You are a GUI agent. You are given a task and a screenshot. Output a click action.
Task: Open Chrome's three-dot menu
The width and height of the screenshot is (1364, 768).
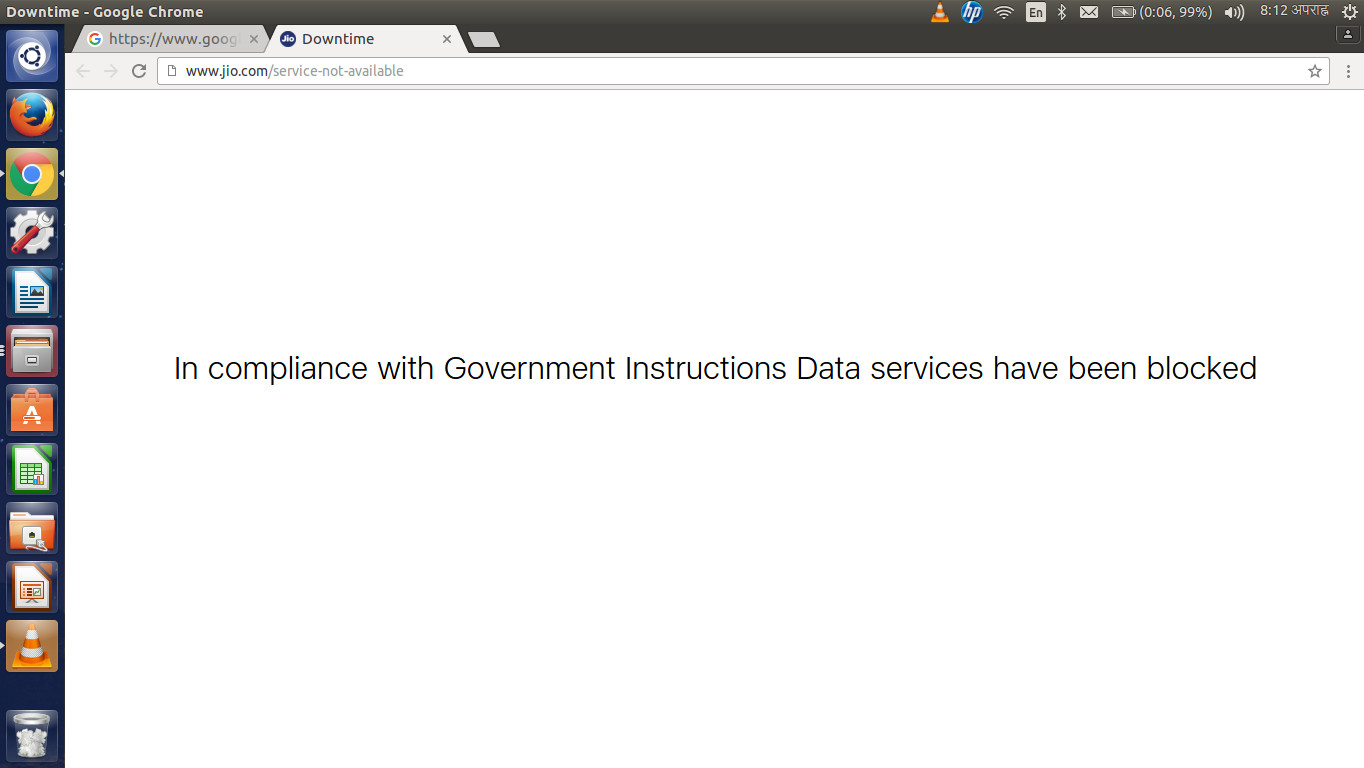[1348, 71]
